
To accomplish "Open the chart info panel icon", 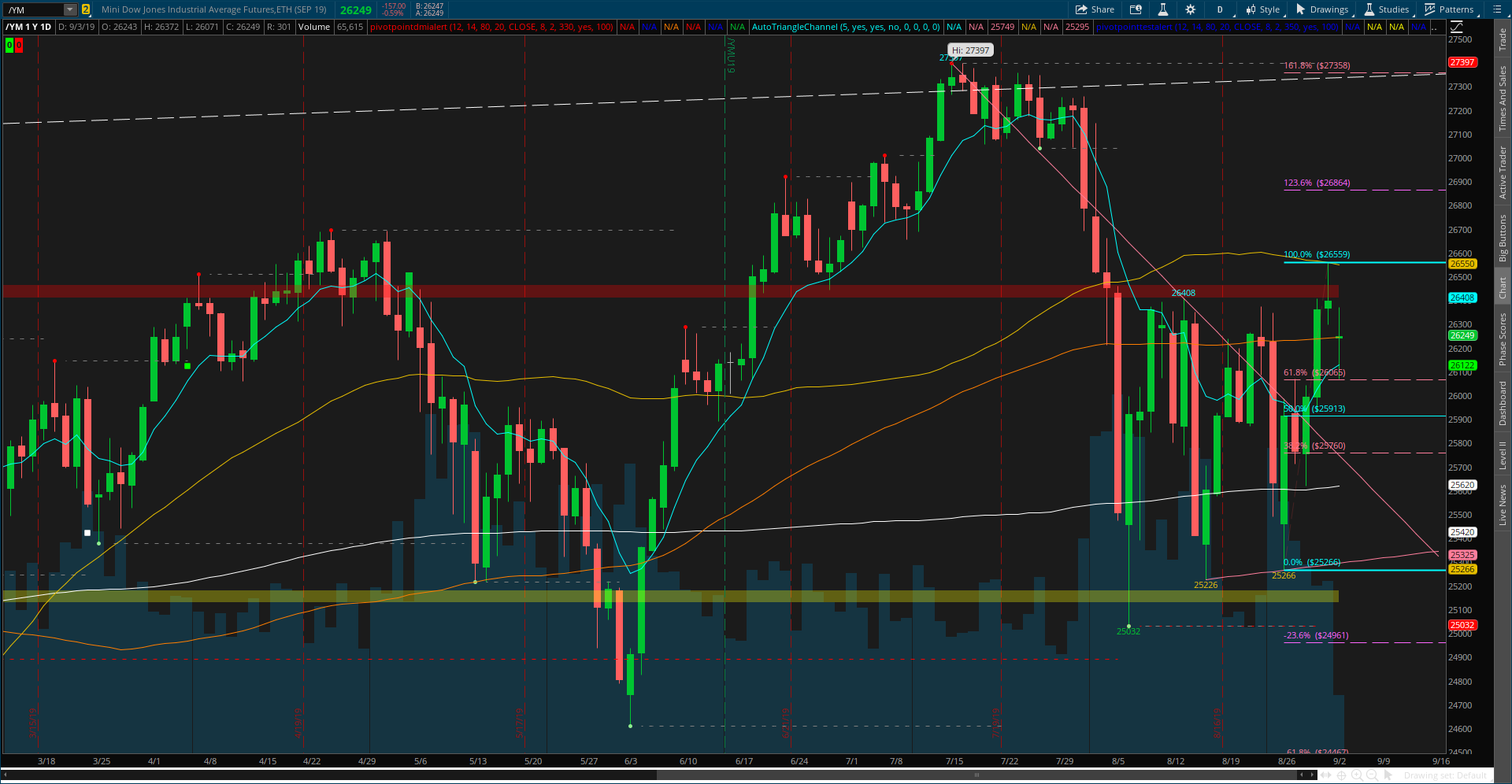I will (x=1136, y=9).
